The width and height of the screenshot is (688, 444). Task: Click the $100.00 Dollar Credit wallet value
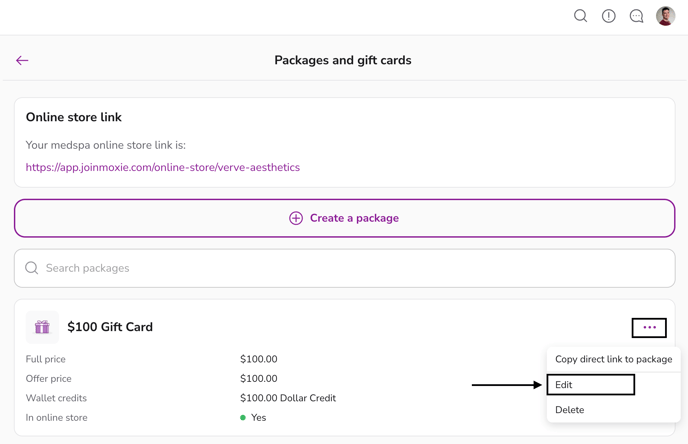(x=288, y=398)
